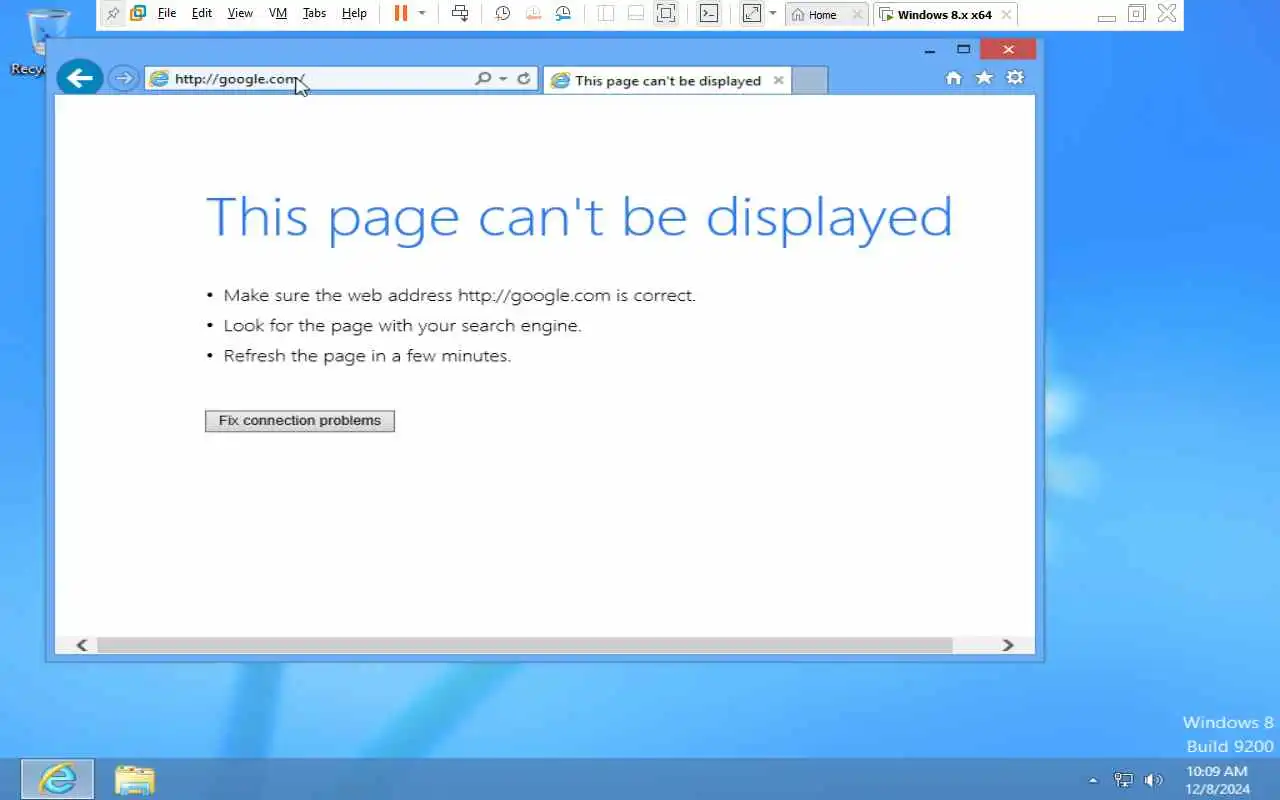Image resolution: width=1280 pixels, height=800 pixels.
Task: Expand the power options dropdown next to pause
Action: pyautogui.click(x=422, y=13)
